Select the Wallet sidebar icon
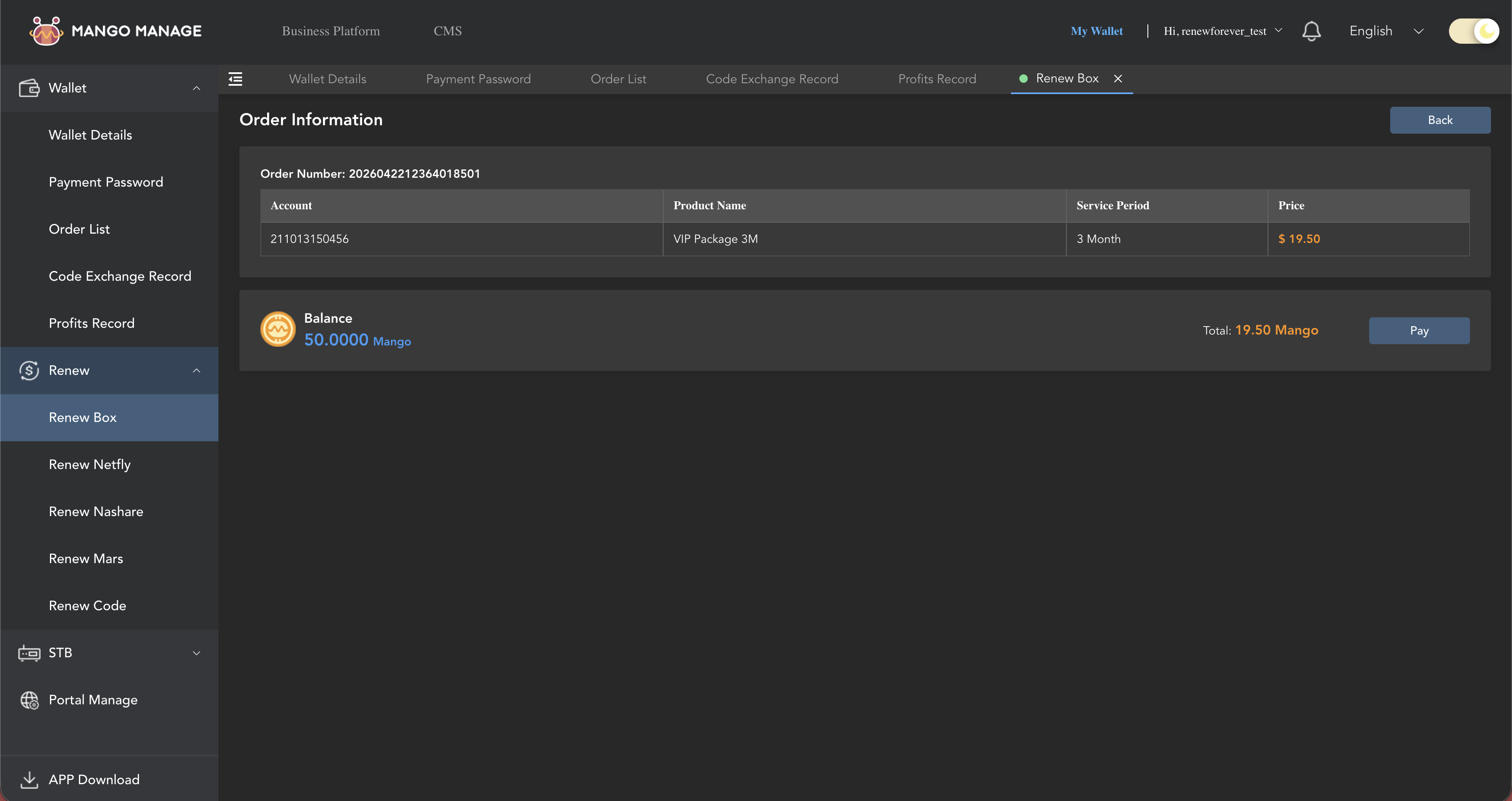1512x801 pixels. click(29, 87)
